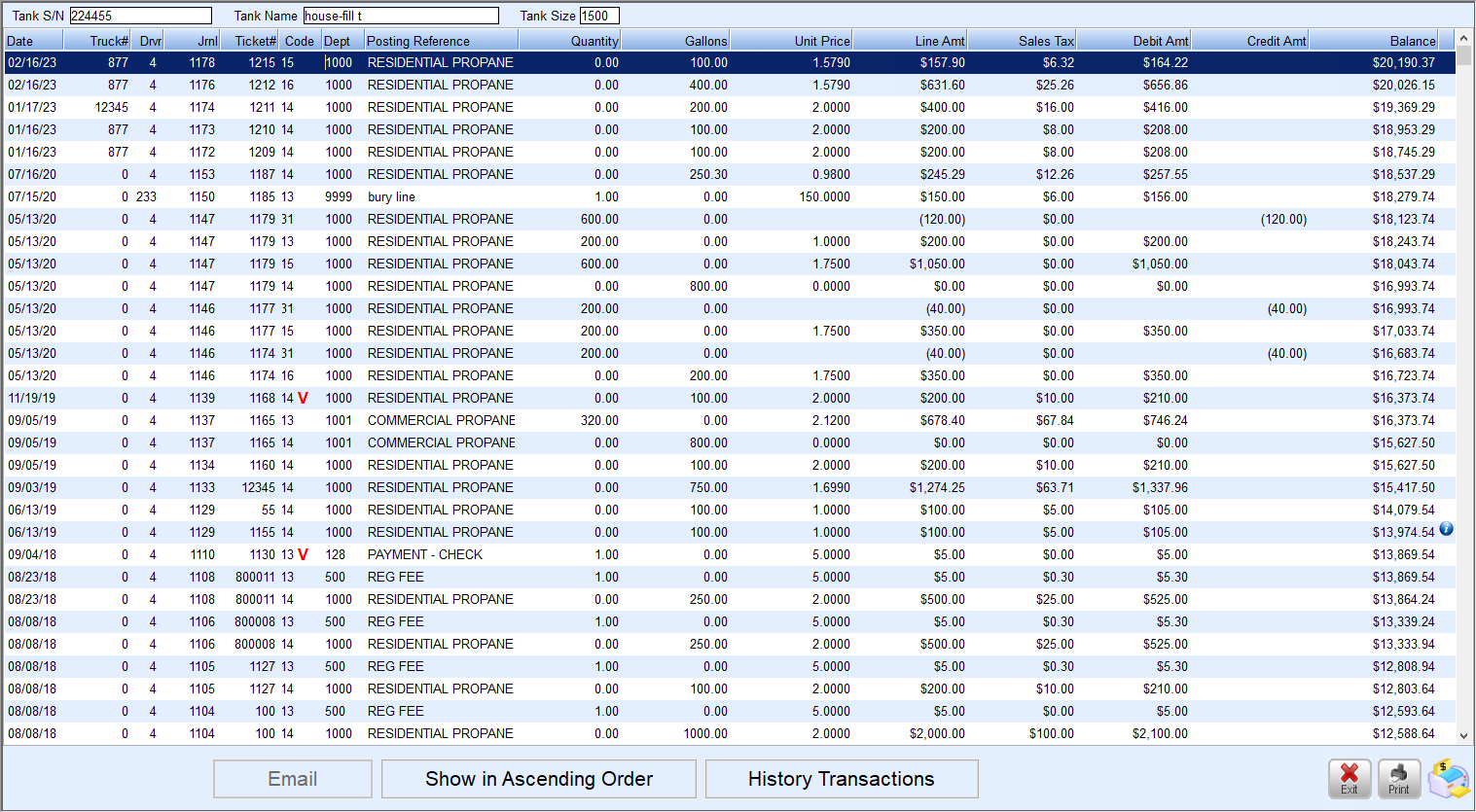Image resolution: width=1476 pixels, height=812 pixels.
Task: Click debit amount "$656.86"
Action: click(1166, 85)
